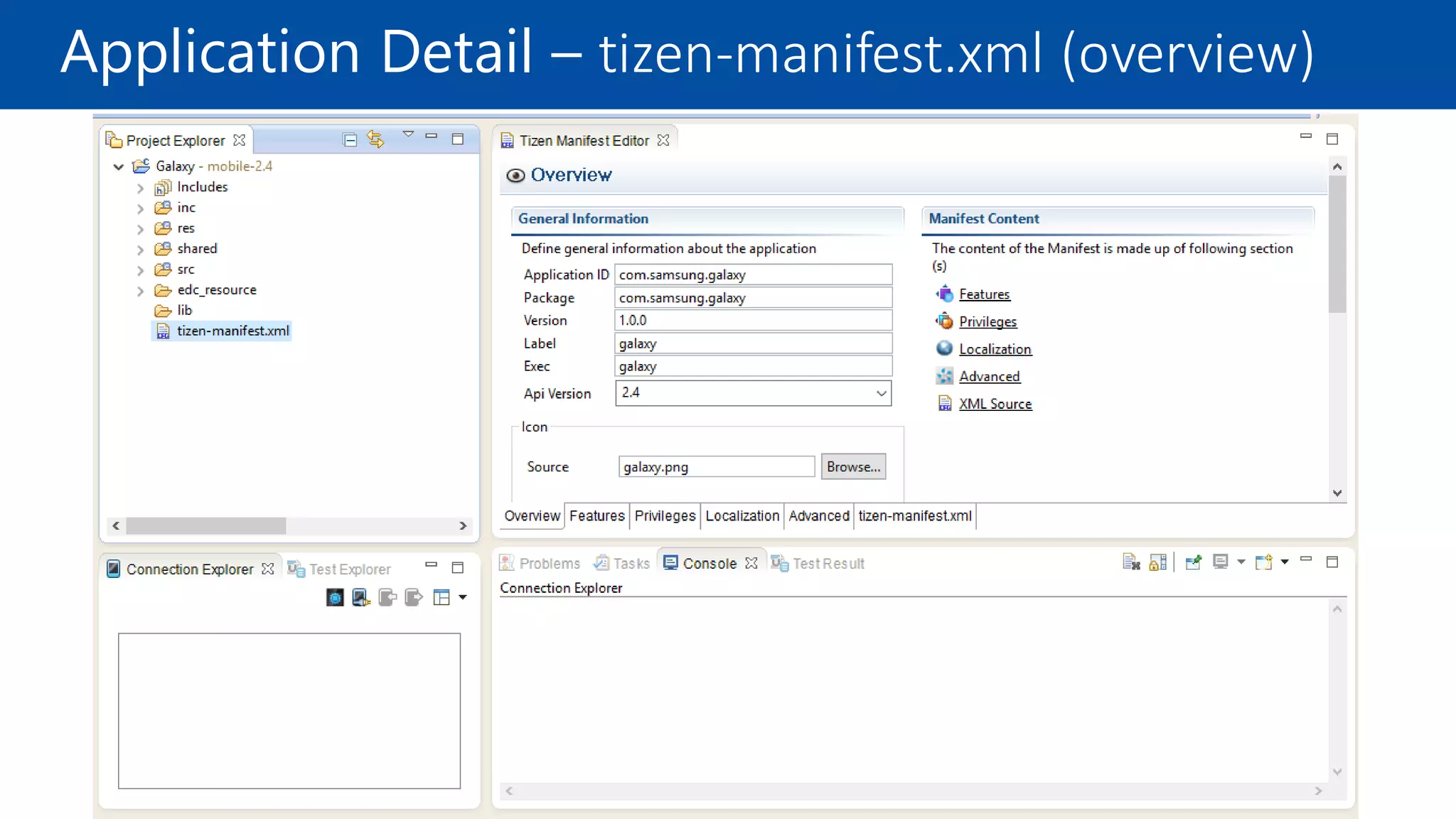Expand the inc folder

[140, 209]
